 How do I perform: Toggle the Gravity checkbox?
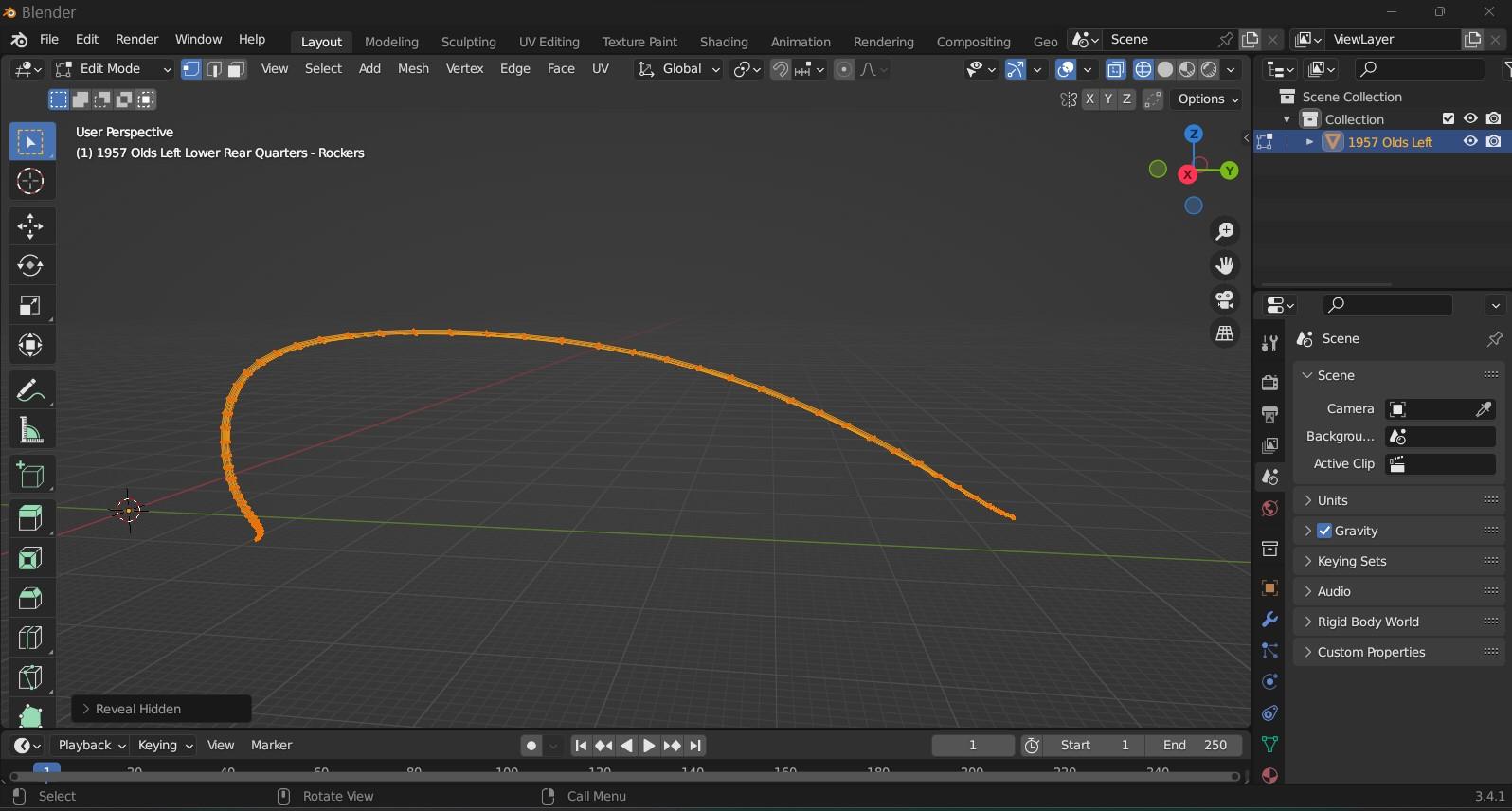[1324, 531]
